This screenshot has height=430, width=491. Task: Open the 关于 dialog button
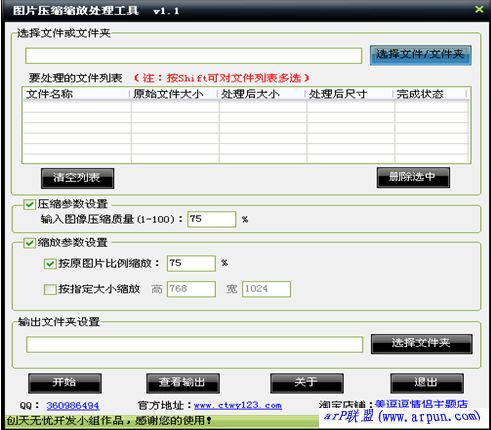click(307, 383)
